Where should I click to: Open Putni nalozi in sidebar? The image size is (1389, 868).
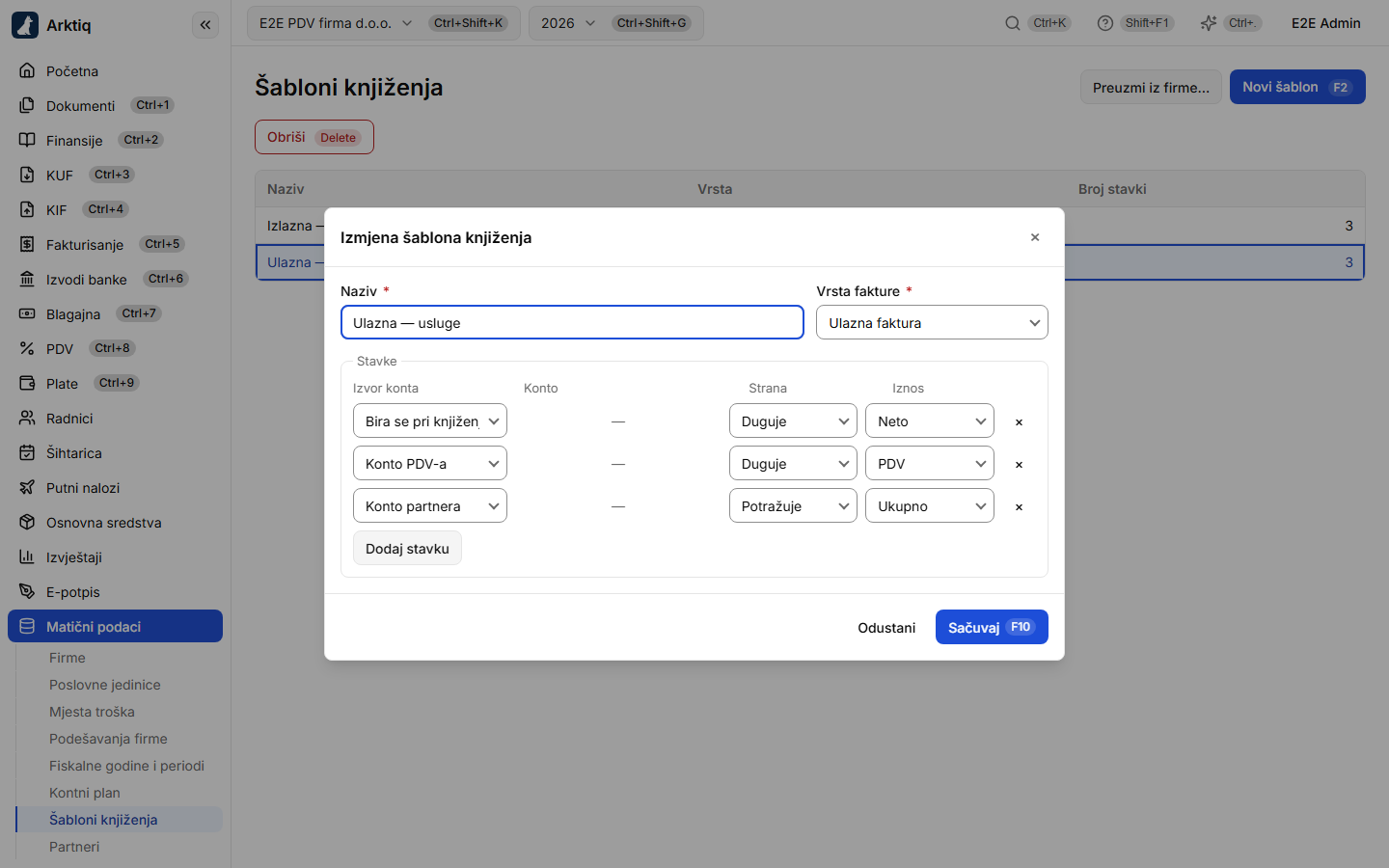(115, 487)
